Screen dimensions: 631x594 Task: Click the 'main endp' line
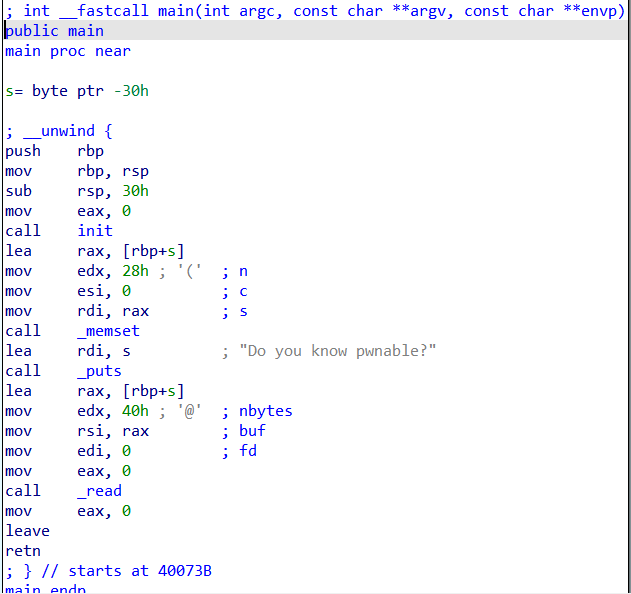pos(45,589)
